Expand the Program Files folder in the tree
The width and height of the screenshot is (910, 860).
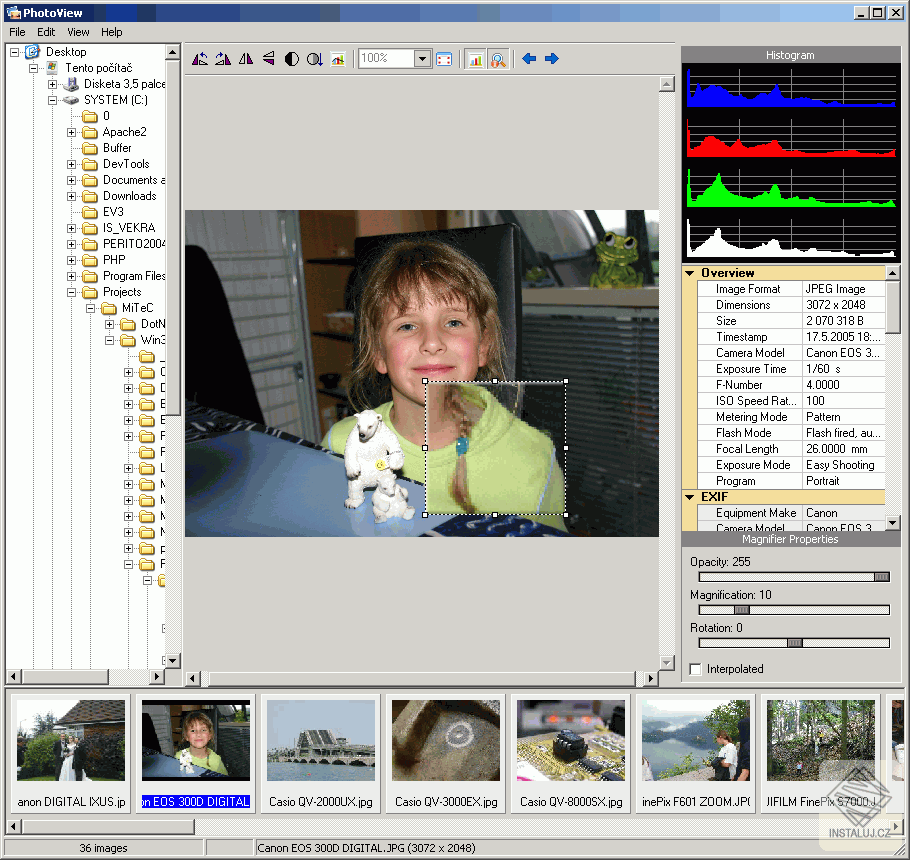[71, 276]
